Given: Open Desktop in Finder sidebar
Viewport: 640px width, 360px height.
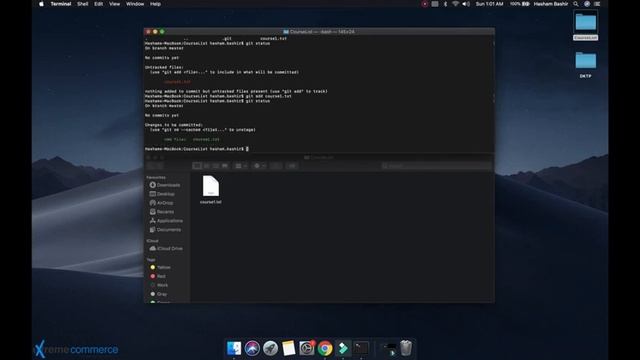Looking at the screenshot, I should point(162,194).
